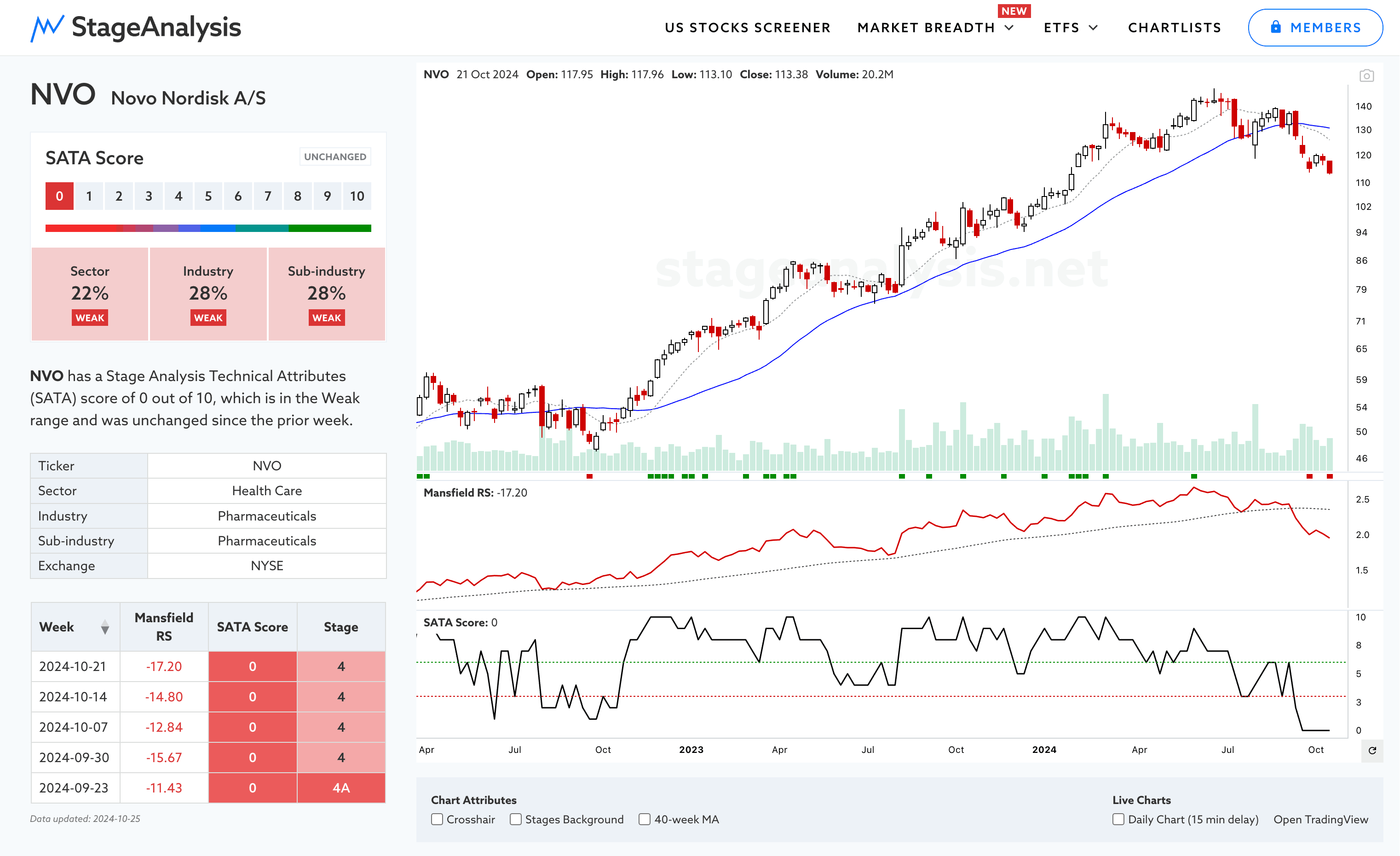Enable Stages Background checkbox

(515, 819)
